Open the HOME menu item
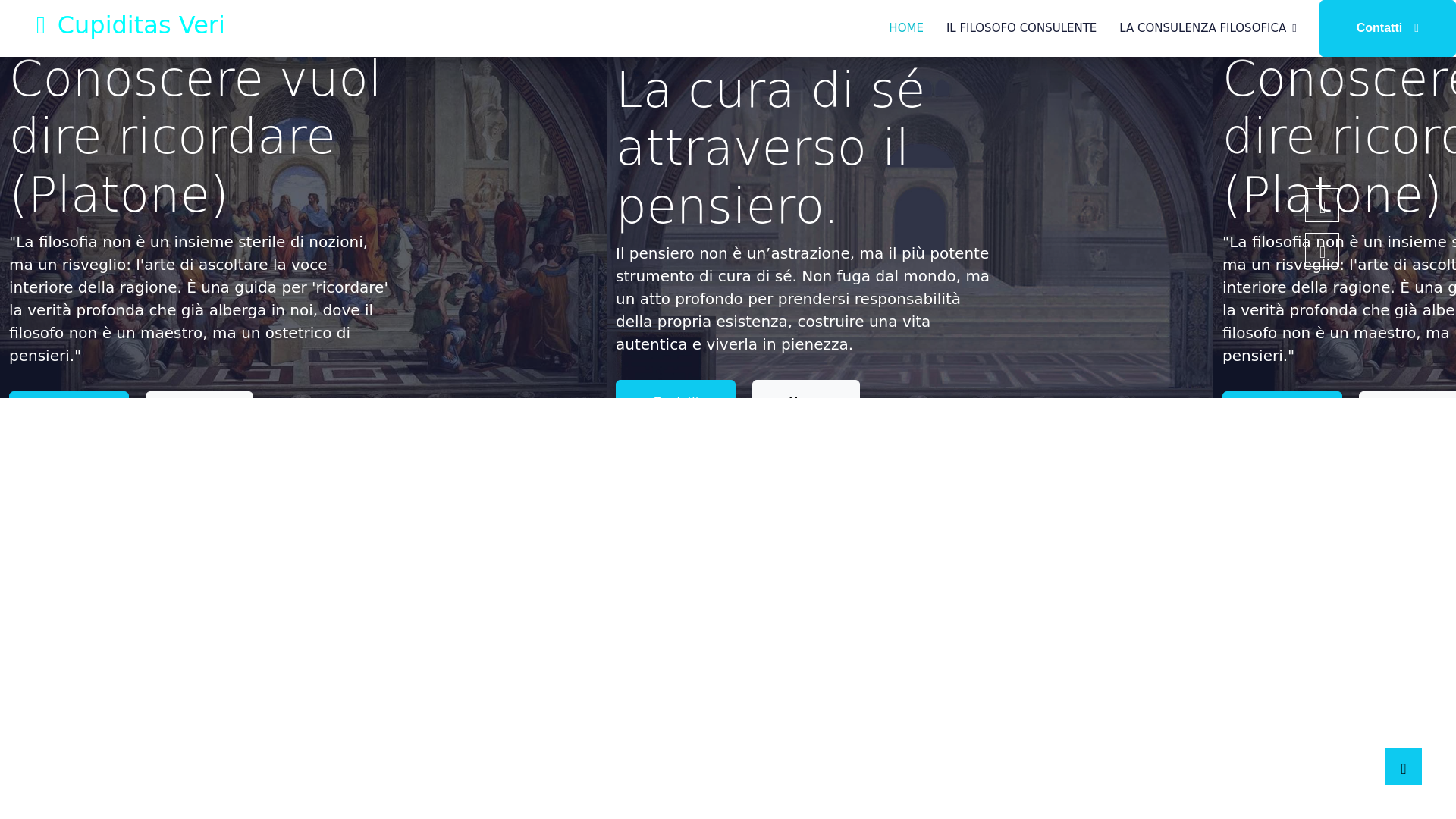Screen dimensions: 1456x819 905,28
